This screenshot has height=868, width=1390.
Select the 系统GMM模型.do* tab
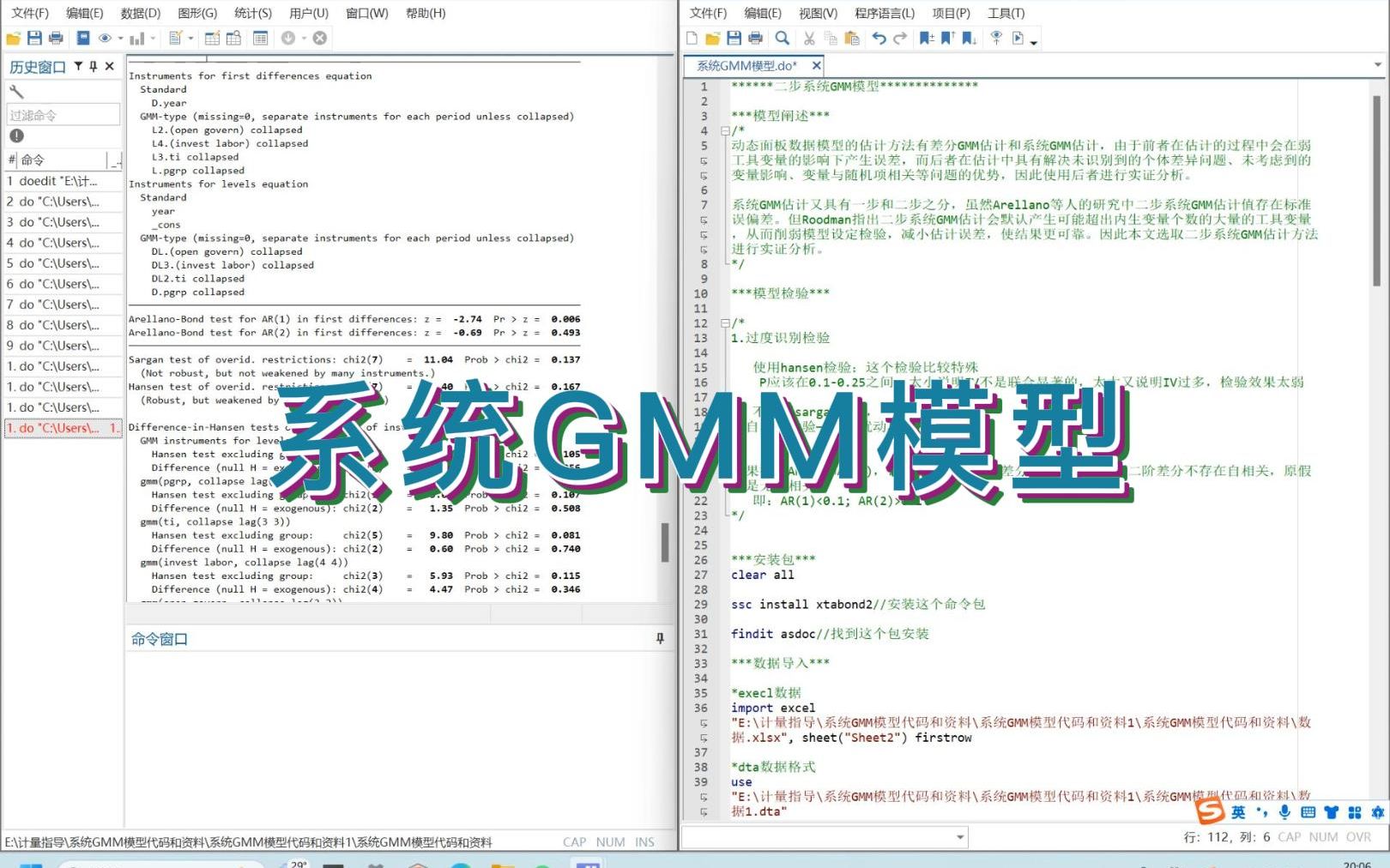tap(746, 65)
